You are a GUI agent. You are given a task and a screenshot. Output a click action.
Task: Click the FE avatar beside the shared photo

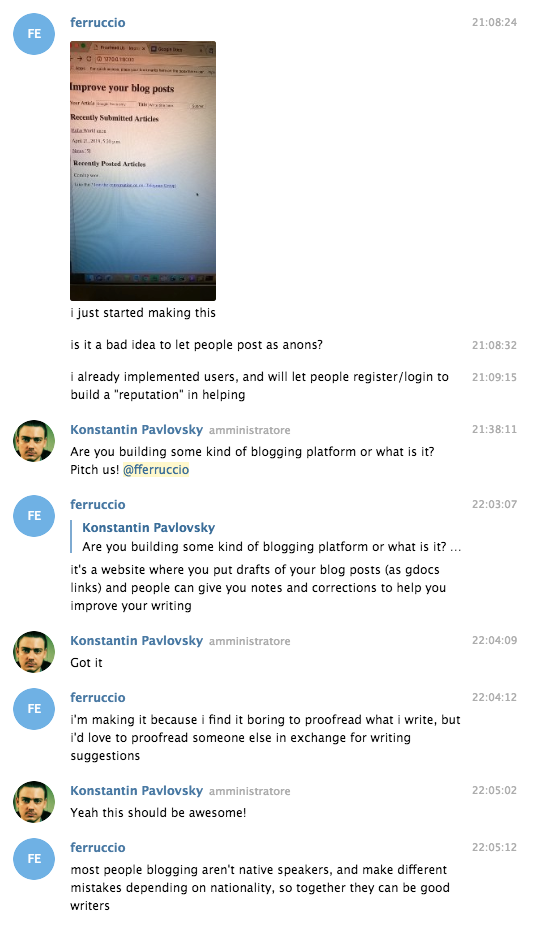(34, 34)
